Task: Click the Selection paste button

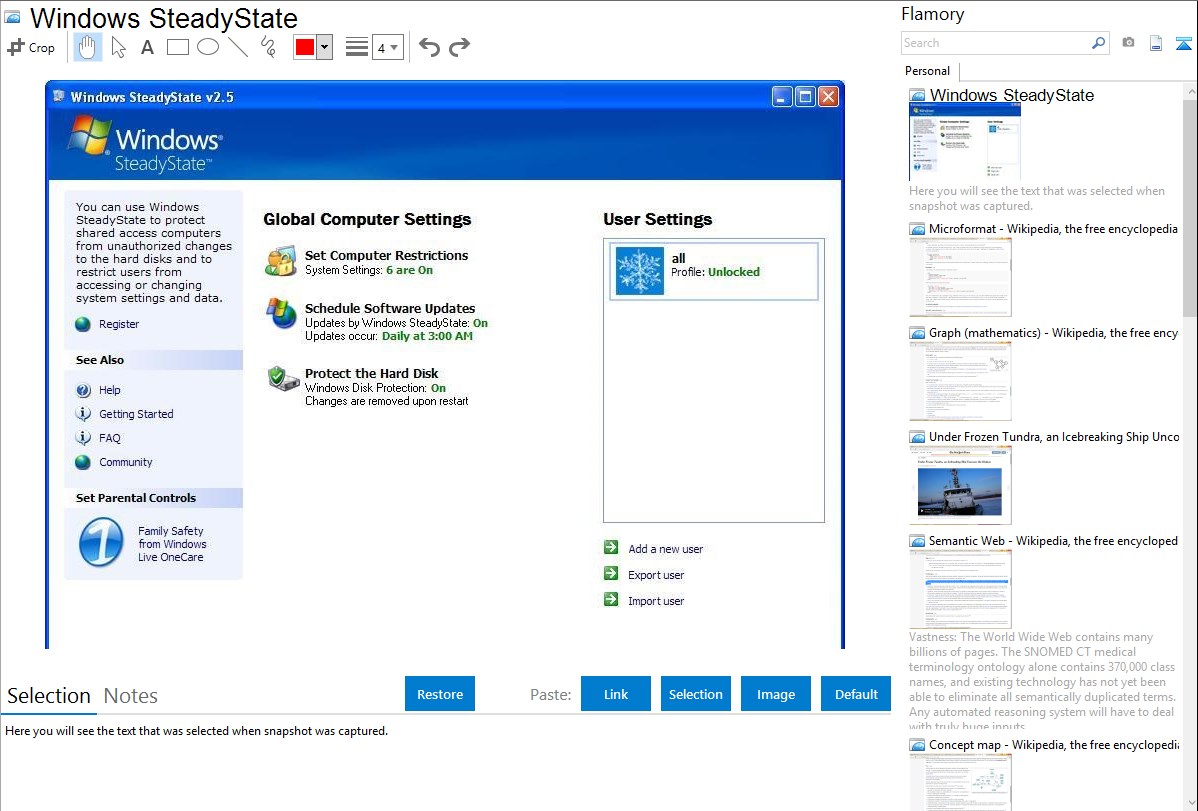Action: [696, 694]
